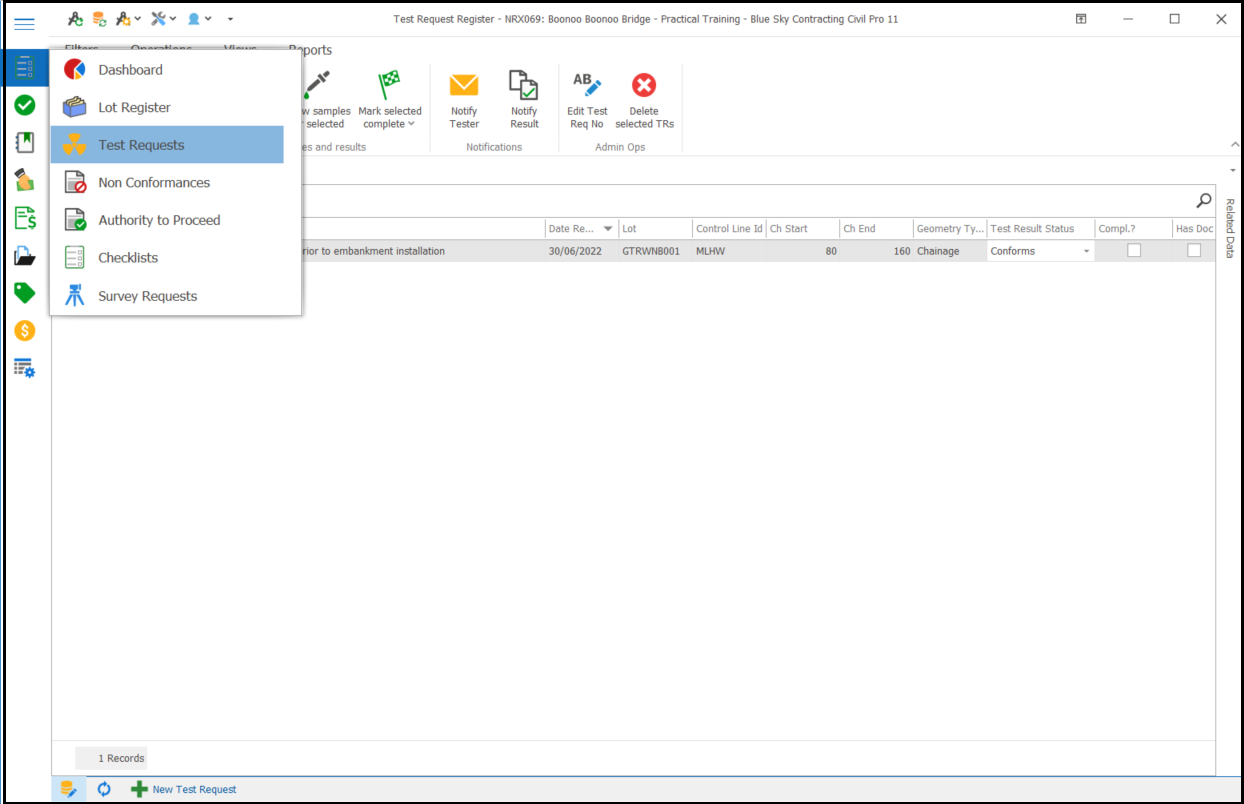Tick the Has Doc checkbox in row
This screenshot has width=1244, height=804.
point(1194,251)
